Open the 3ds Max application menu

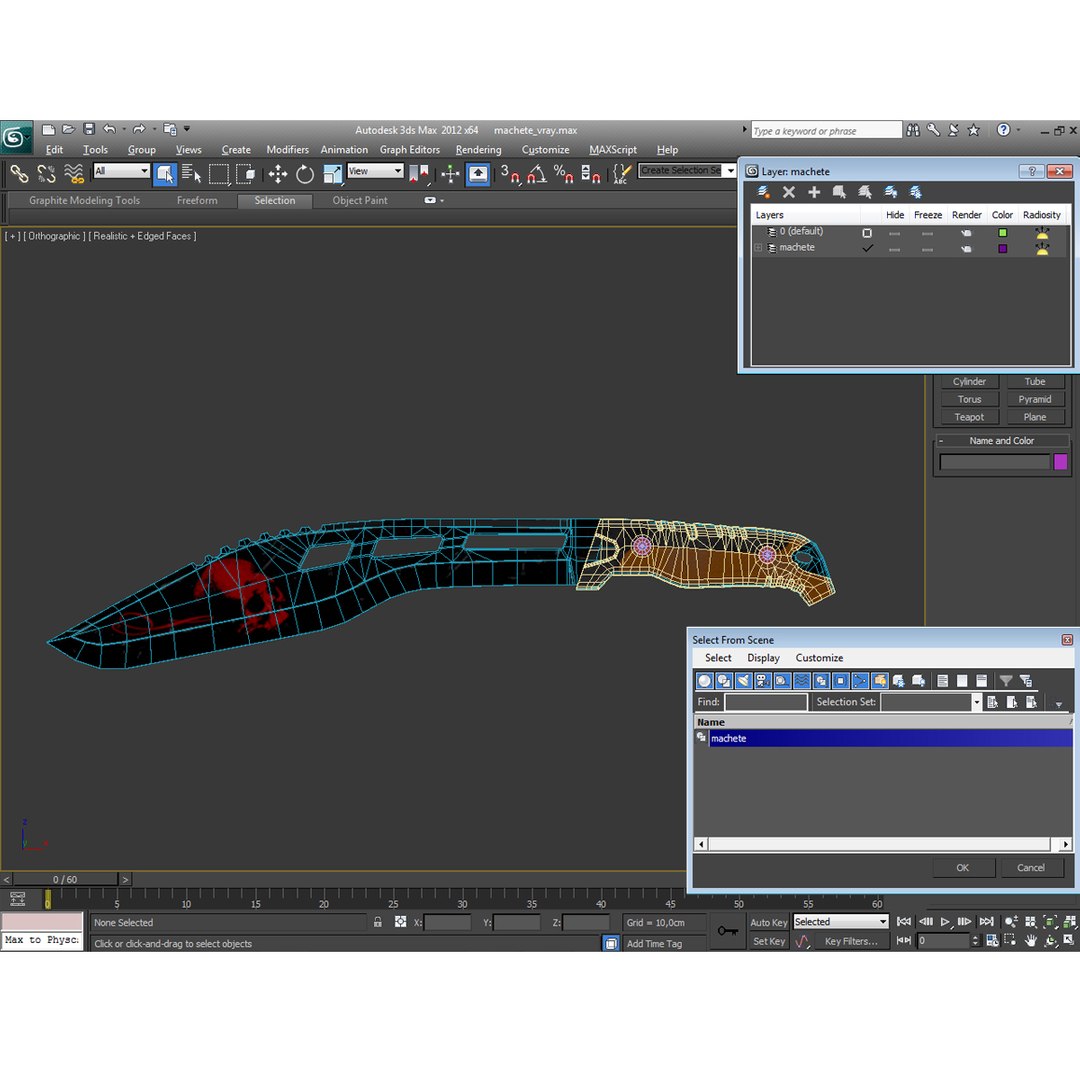15,137
